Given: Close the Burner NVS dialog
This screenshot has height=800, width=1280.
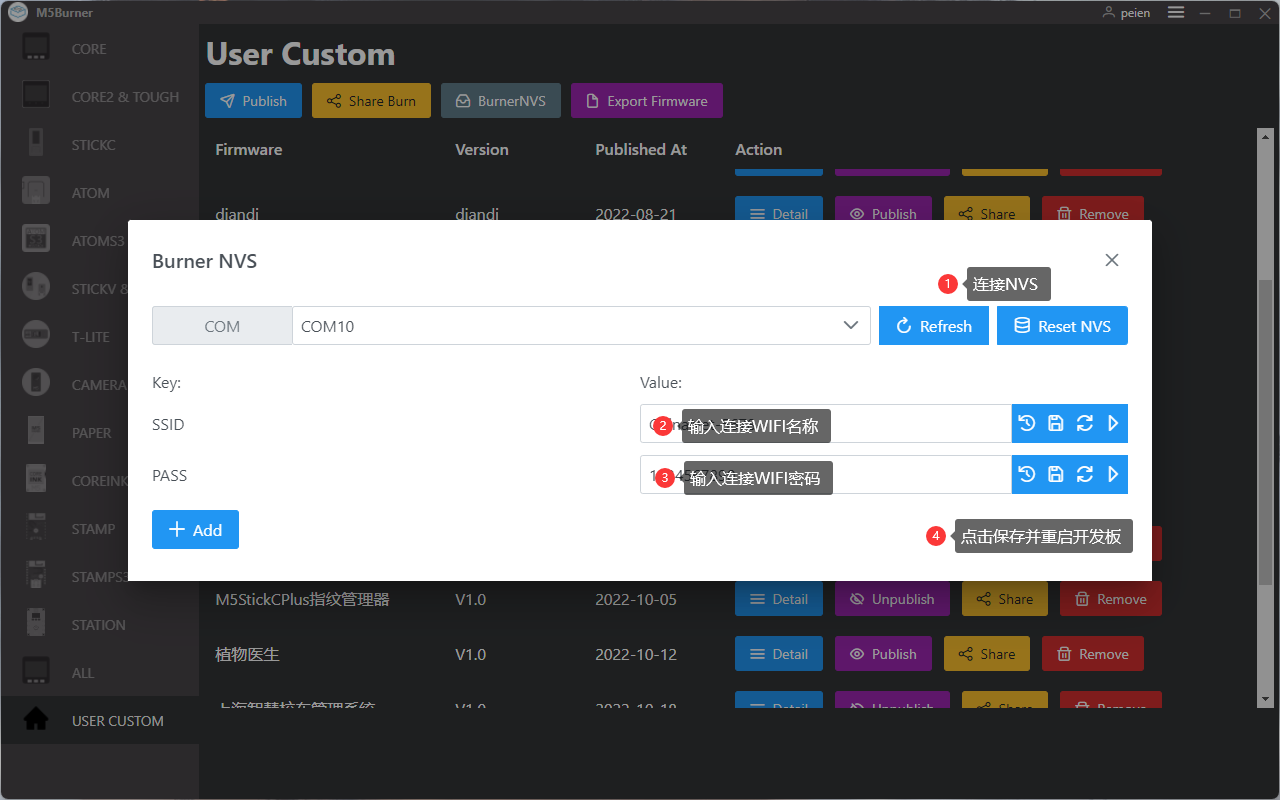Looking at the screenshot, I should pos(1111,260).
